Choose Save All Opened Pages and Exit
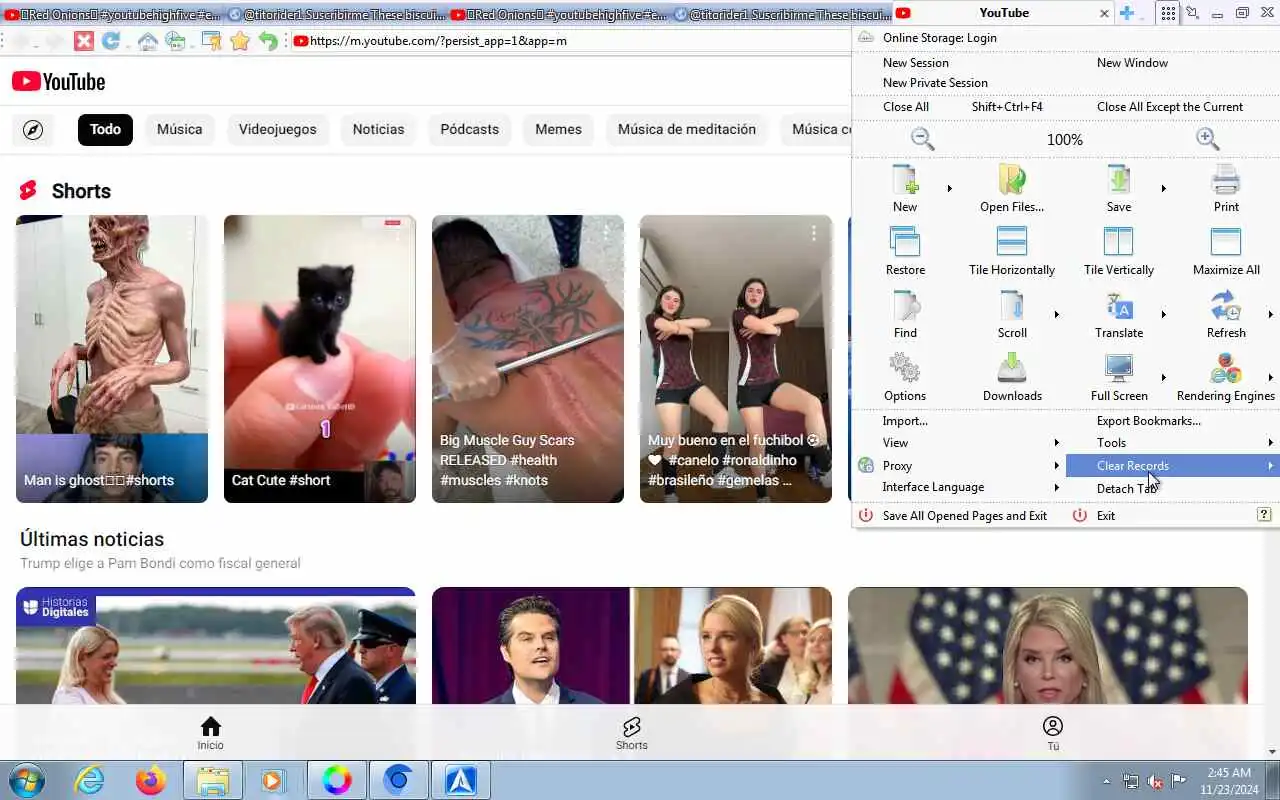The image size is (1280, 800). (964, 516)
